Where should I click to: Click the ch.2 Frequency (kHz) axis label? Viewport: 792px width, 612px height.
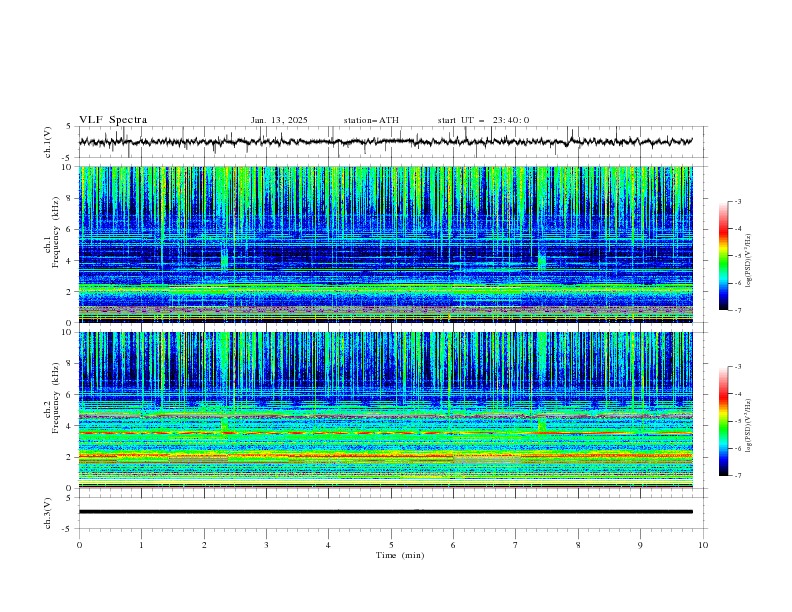coord(53,398)
